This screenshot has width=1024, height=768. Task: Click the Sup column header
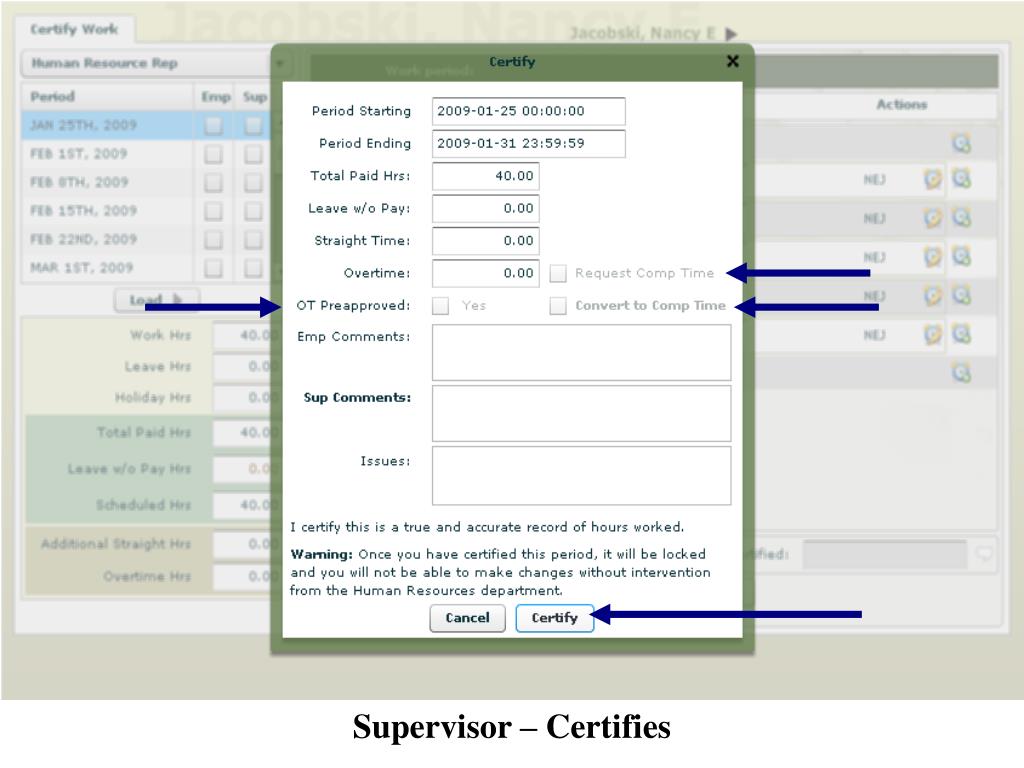coord(255,97)
